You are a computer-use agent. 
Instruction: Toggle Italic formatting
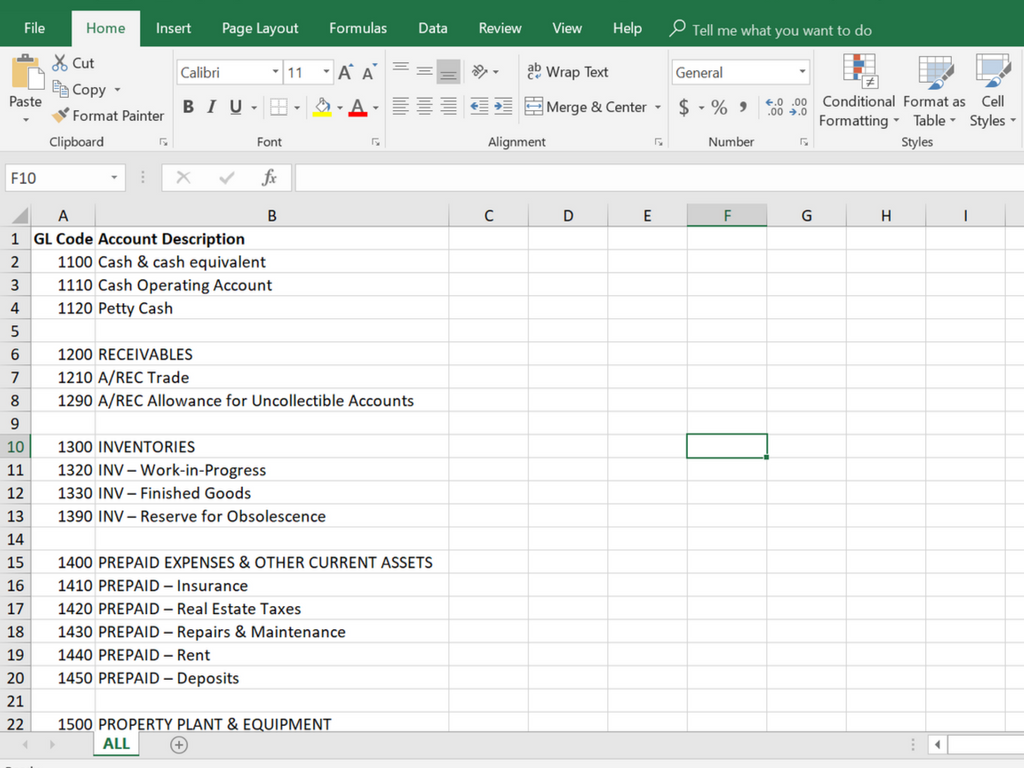[212, 106]
